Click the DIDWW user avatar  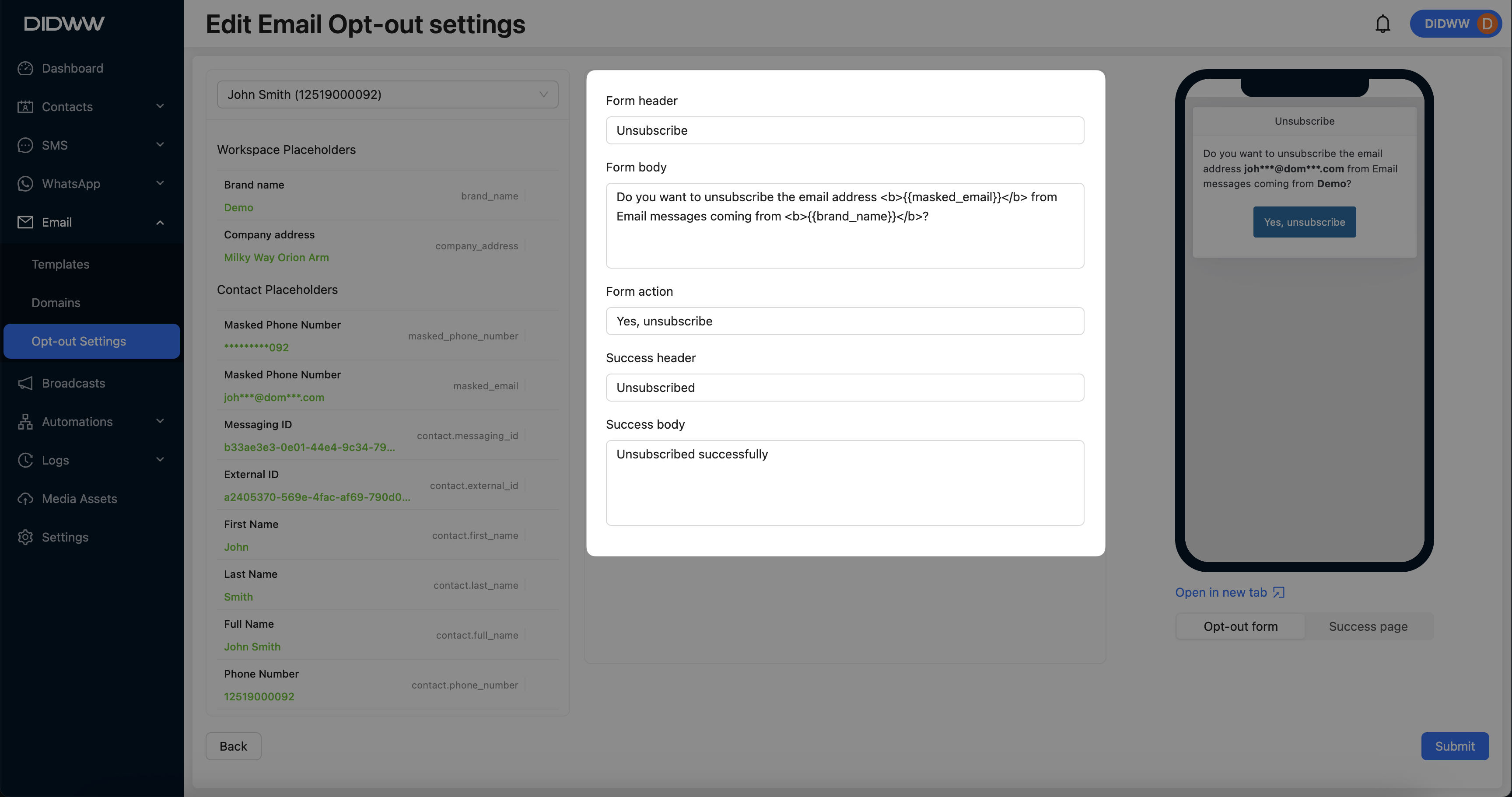point(1487,24)
